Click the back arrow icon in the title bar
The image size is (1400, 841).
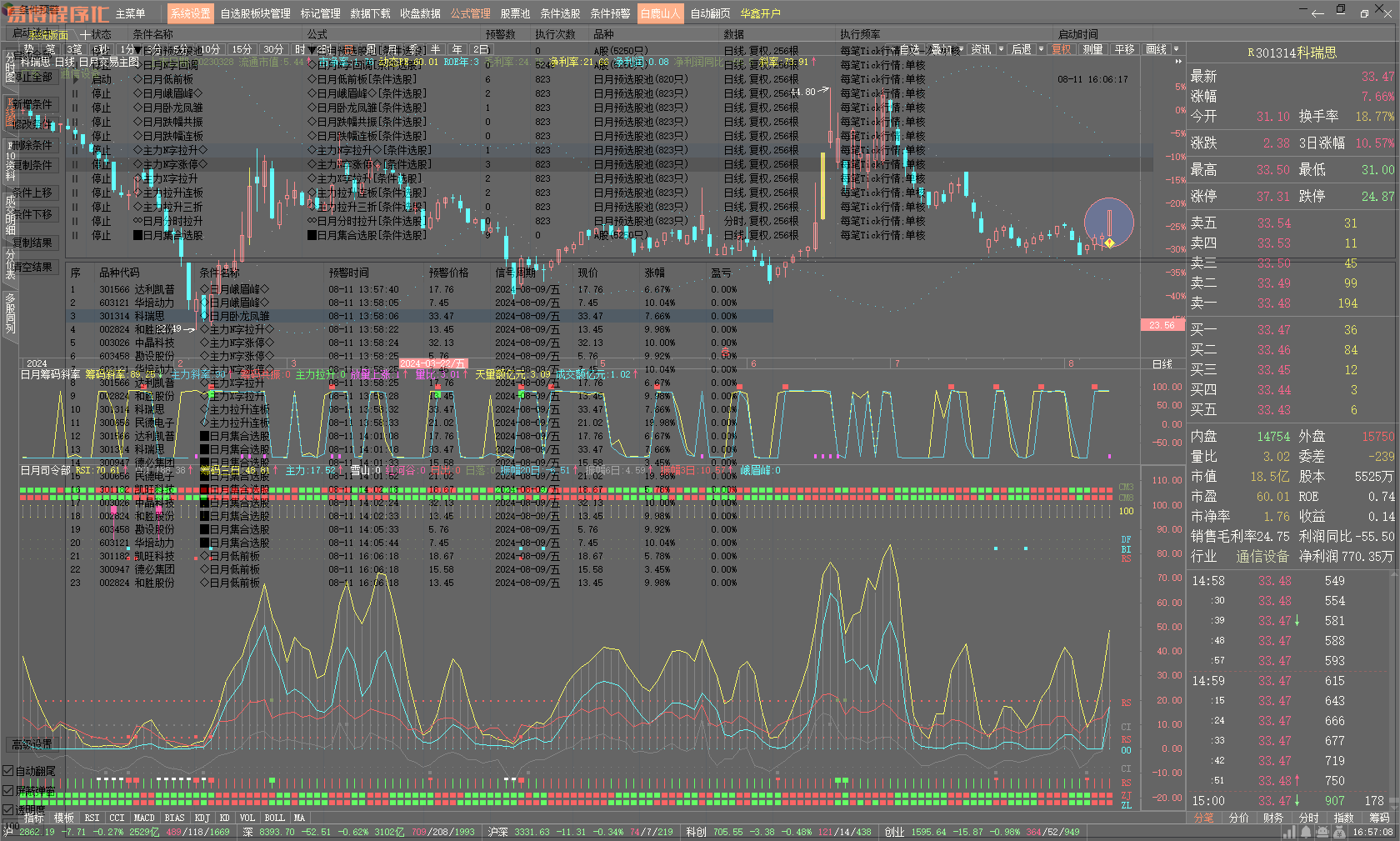click(1317, 13)
